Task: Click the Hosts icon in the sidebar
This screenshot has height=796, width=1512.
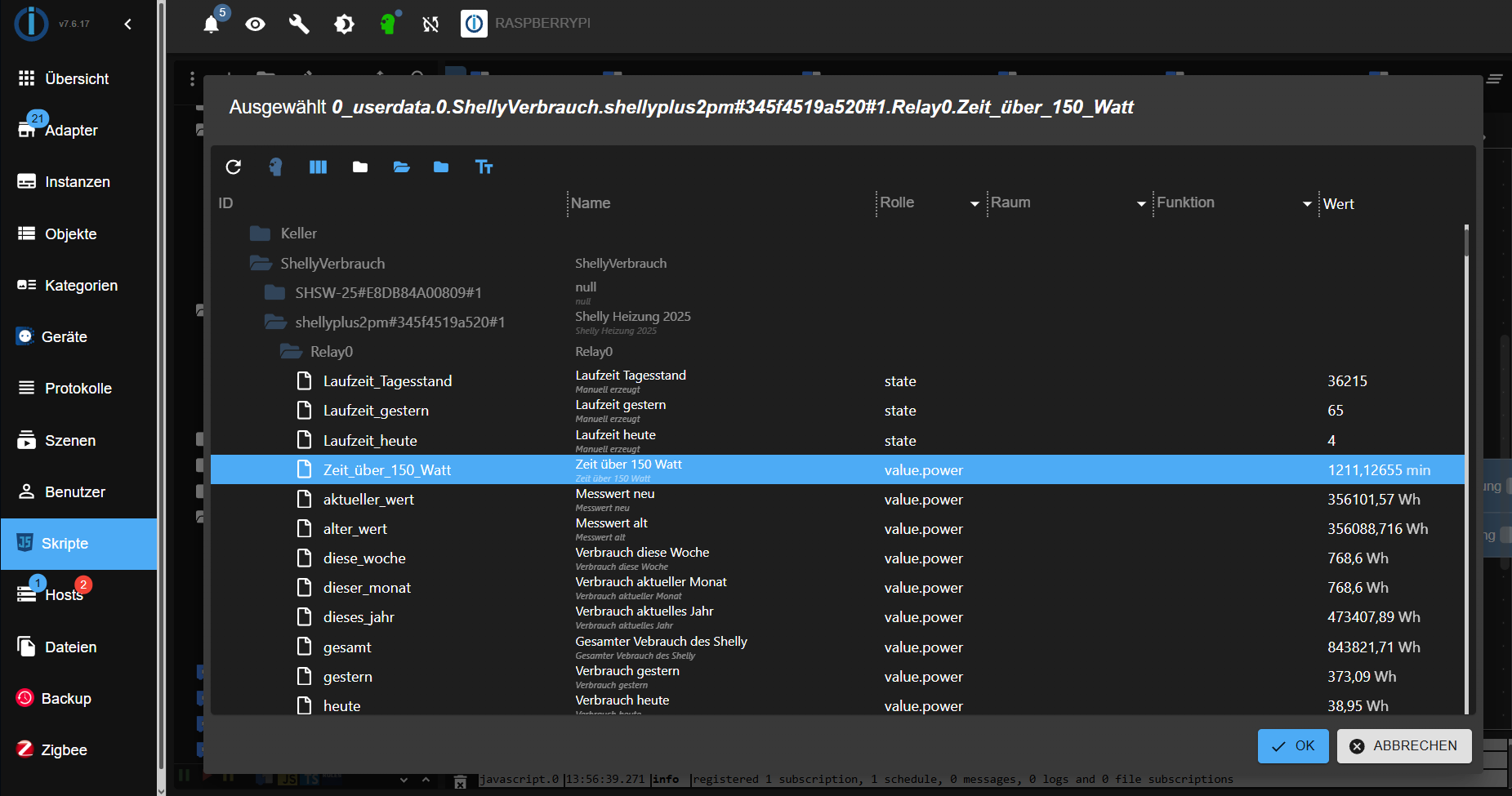Action: click(x=26, y=594)
